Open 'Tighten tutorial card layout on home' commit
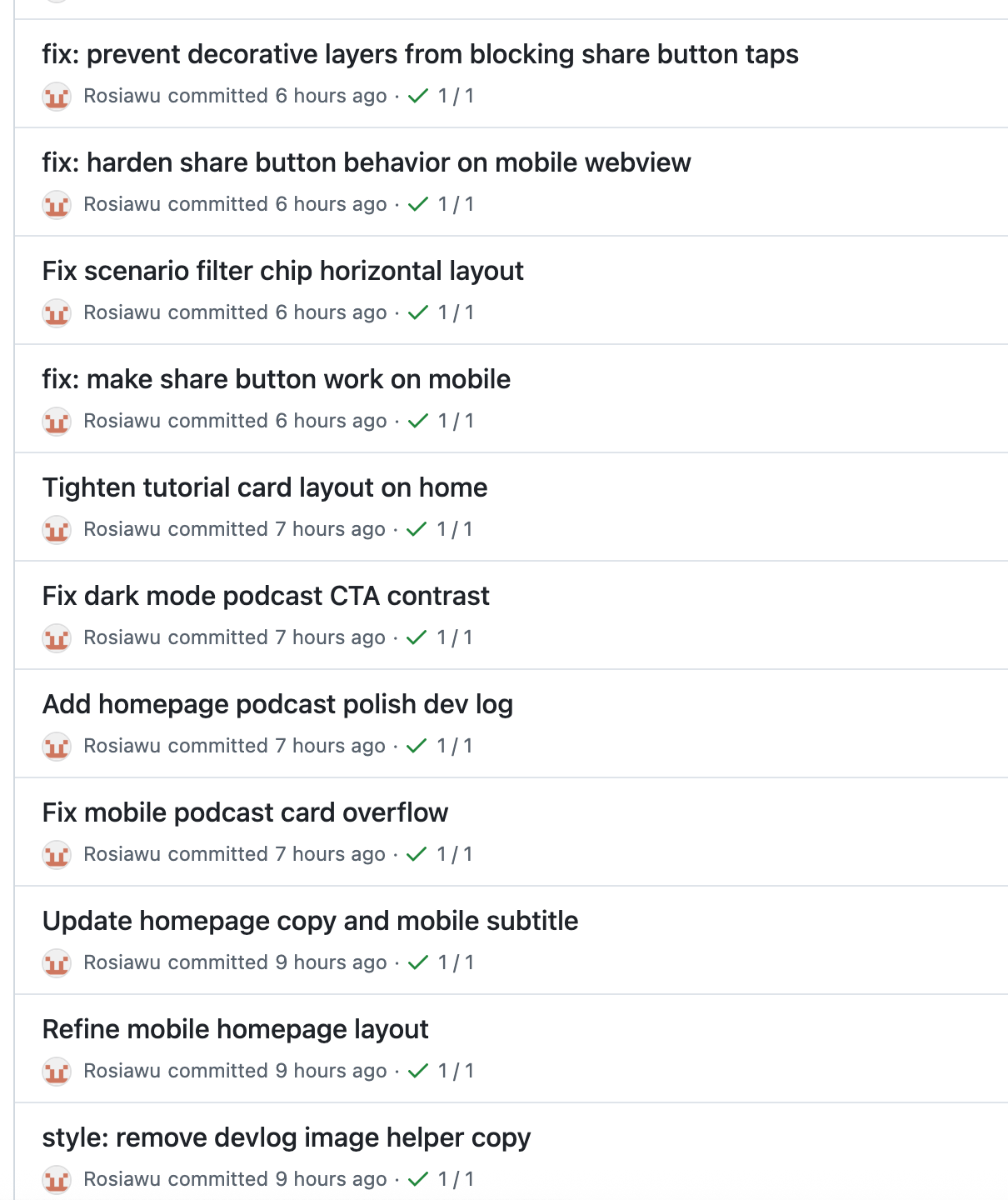1008x1200 pixels. tap(265, 487)
